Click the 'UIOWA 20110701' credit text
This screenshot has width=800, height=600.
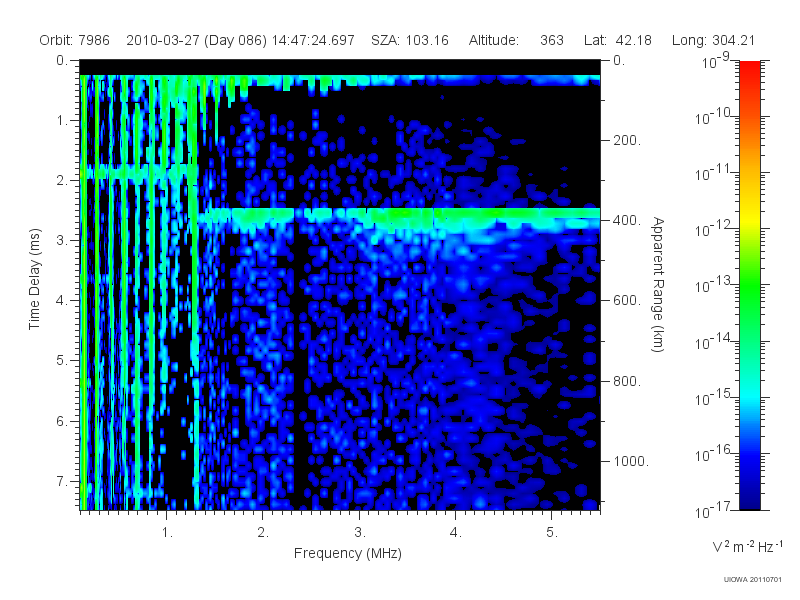point(753,580)
